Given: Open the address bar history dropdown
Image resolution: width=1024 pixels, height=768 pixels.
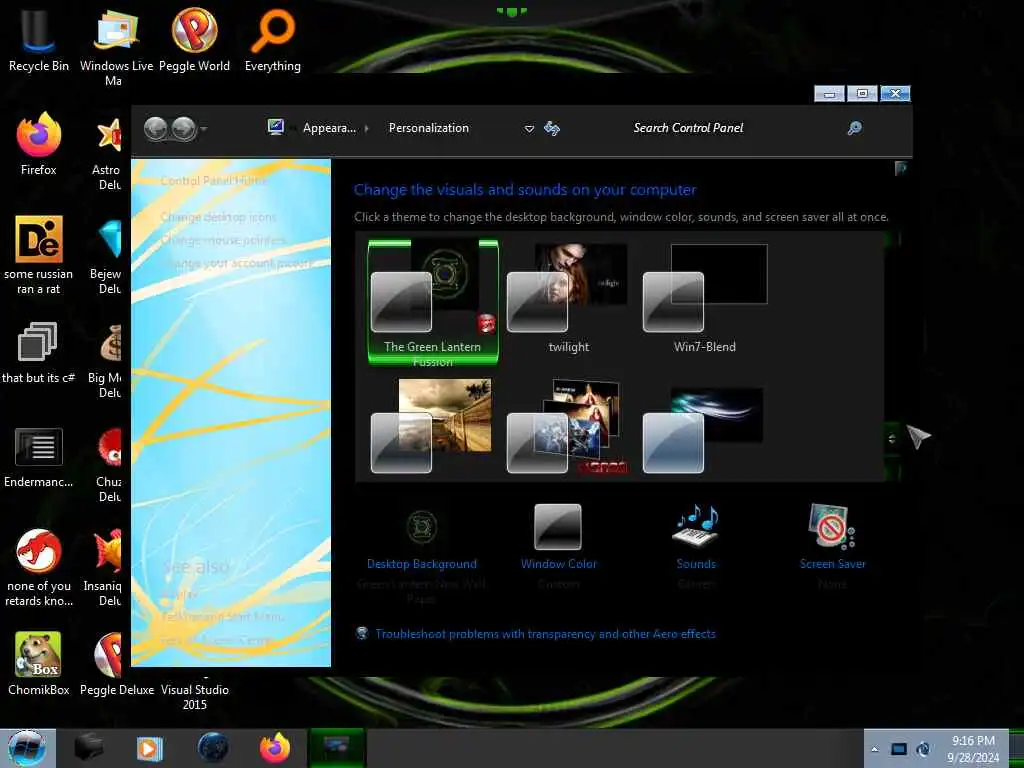Looking at the screenshot, I should [530, 129].
